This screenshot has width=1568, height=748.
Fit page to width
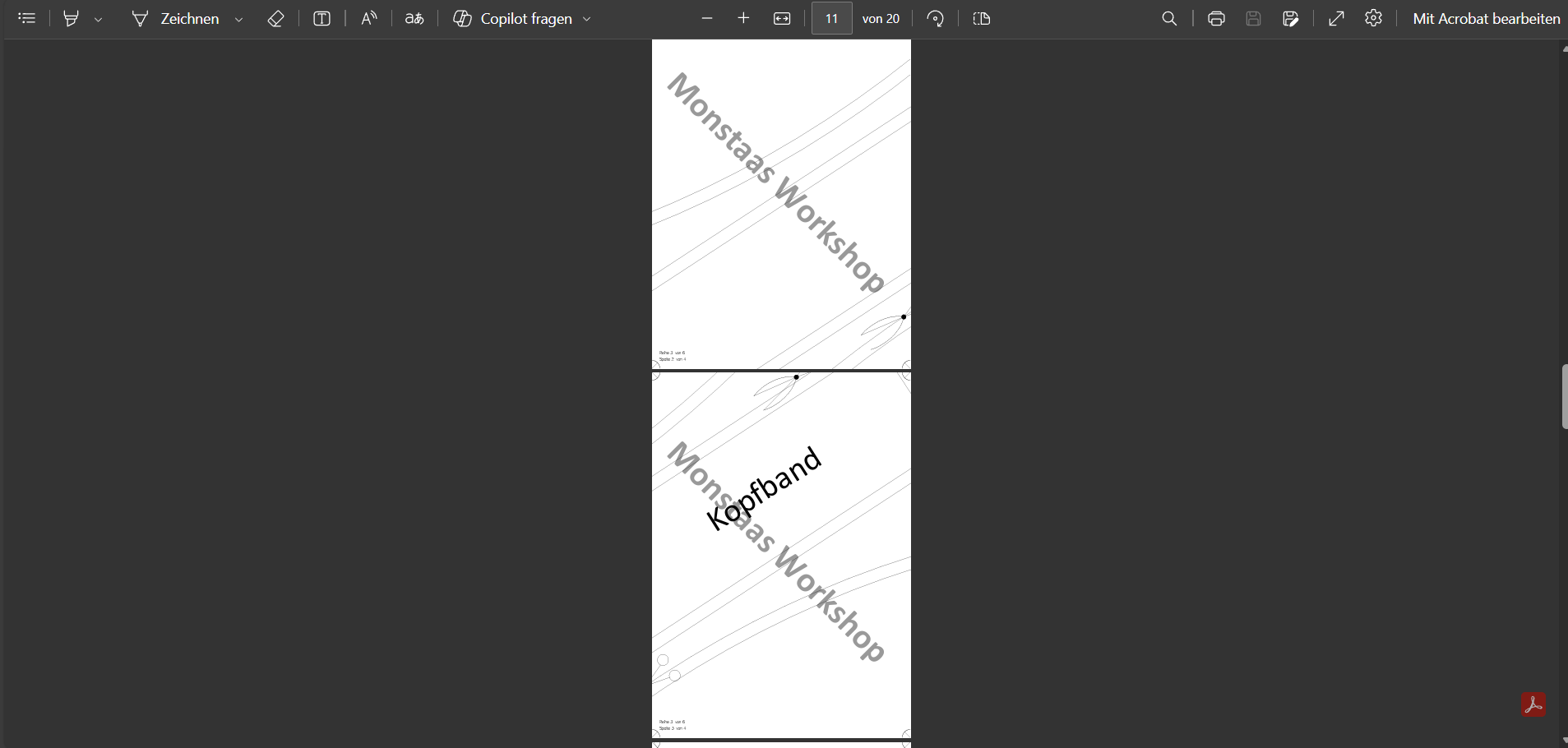(782, 18)
